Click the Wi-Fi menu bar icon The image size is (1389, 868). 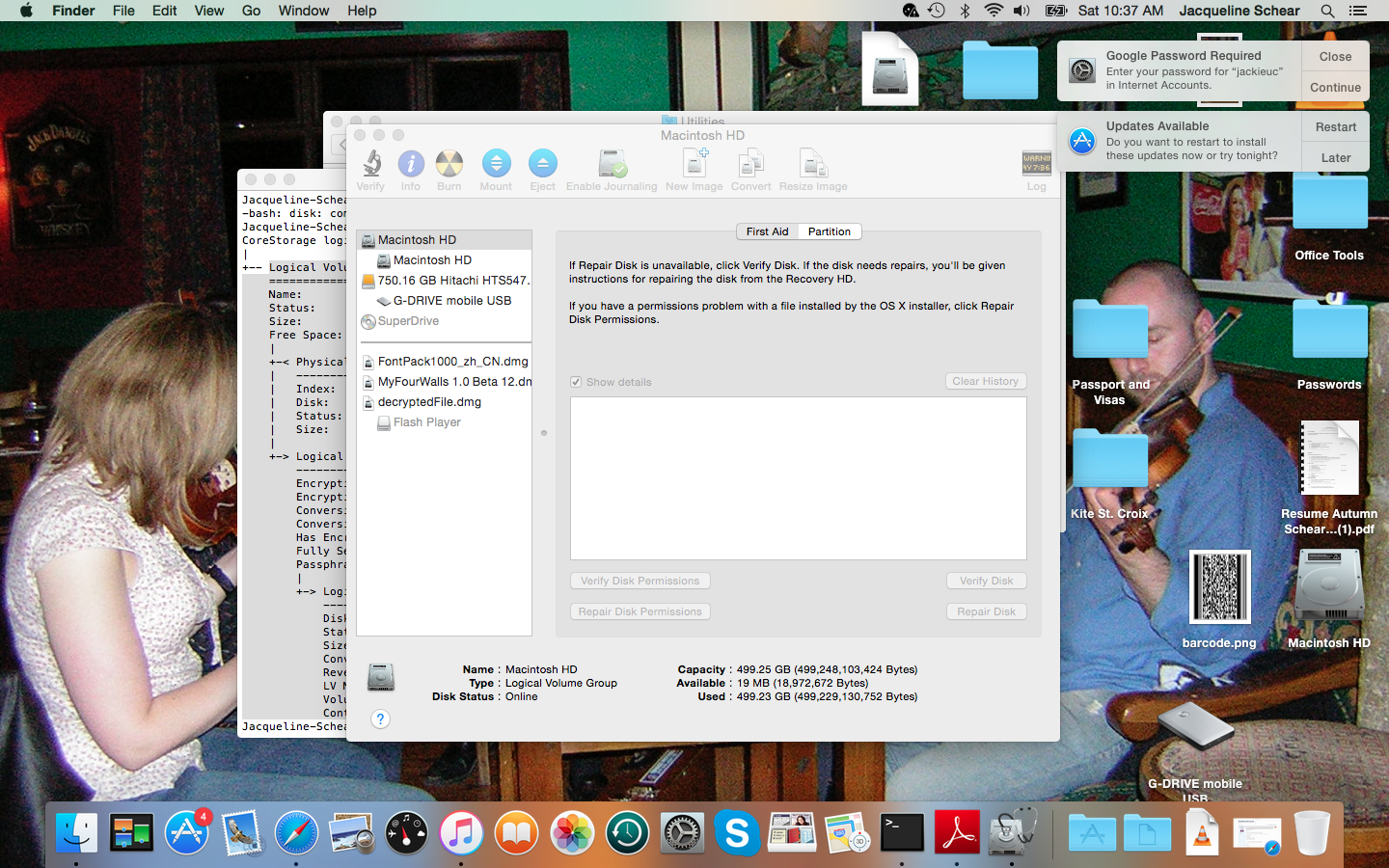coord(994,11)
